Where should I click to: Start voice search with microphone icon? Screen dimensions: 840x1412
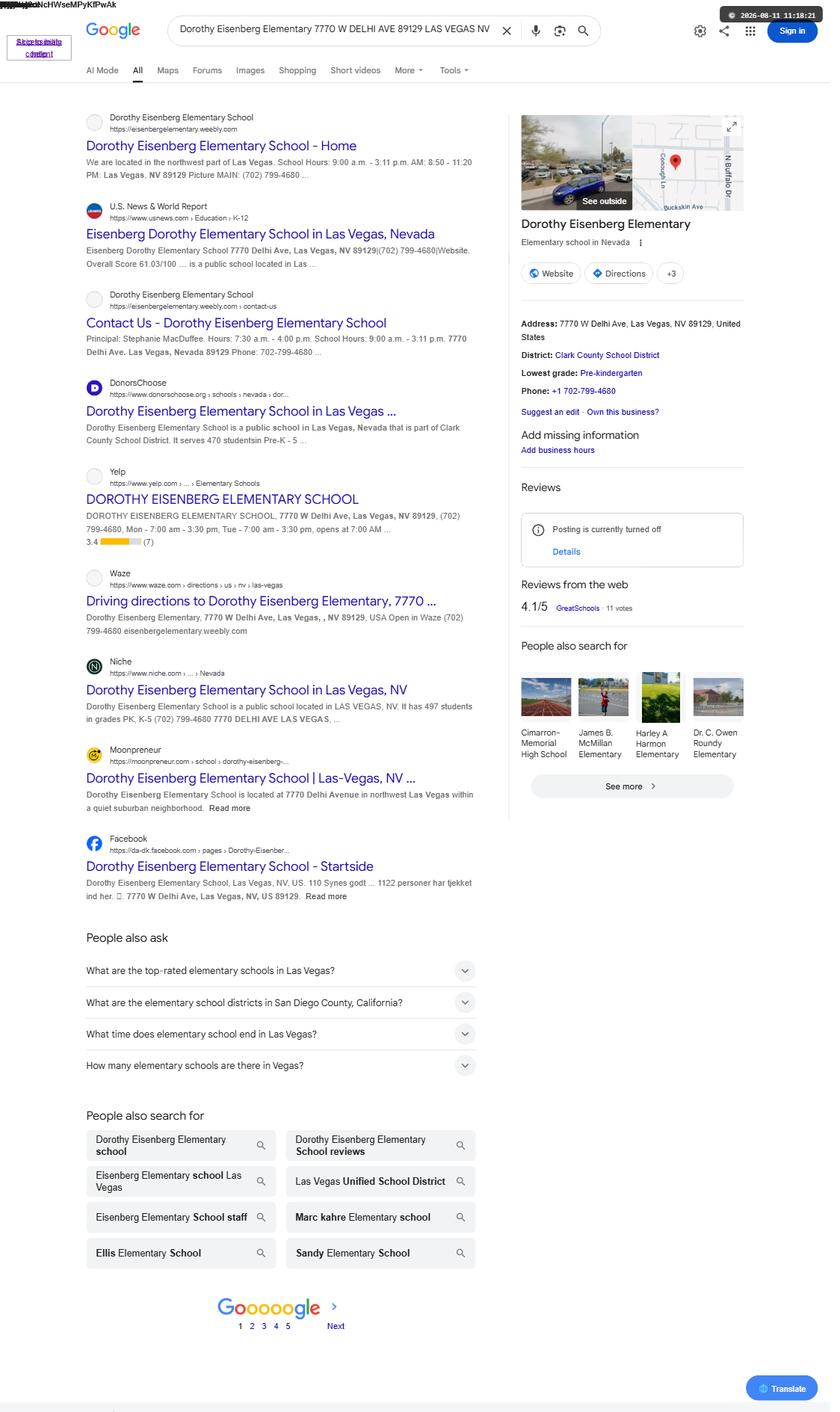[536, 31]
